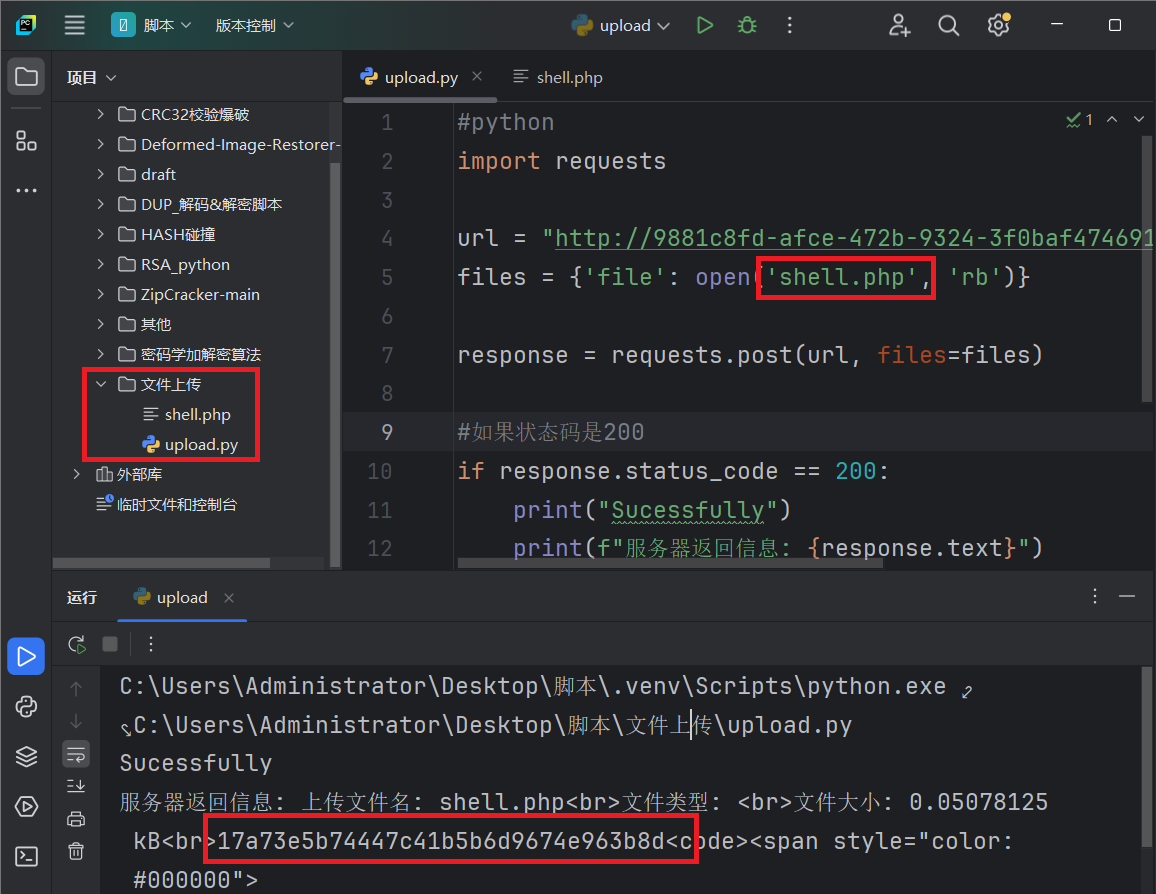Print the console output

click(76, 819)
